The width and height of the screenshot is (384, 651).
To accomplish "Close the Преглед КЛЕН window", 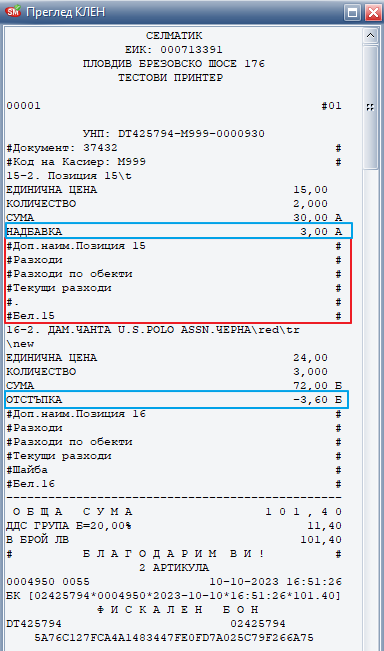I will (373, 13).
